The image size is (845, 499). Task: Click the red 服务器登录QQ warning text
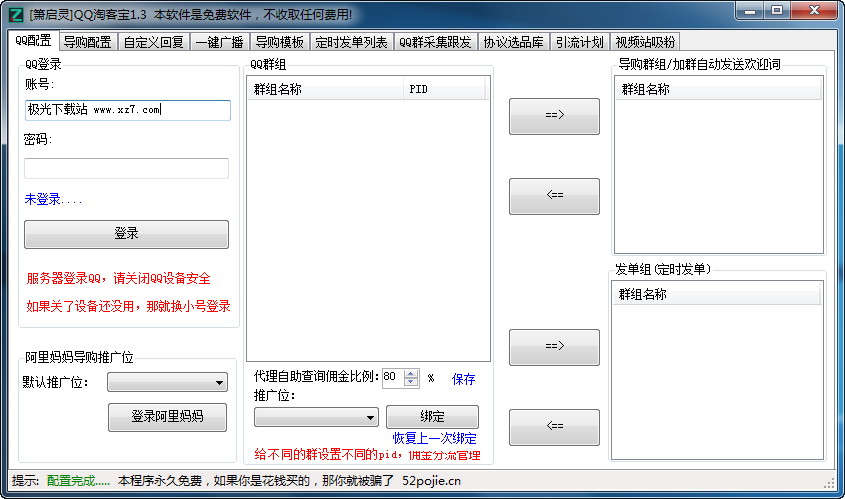pos(119,279)
